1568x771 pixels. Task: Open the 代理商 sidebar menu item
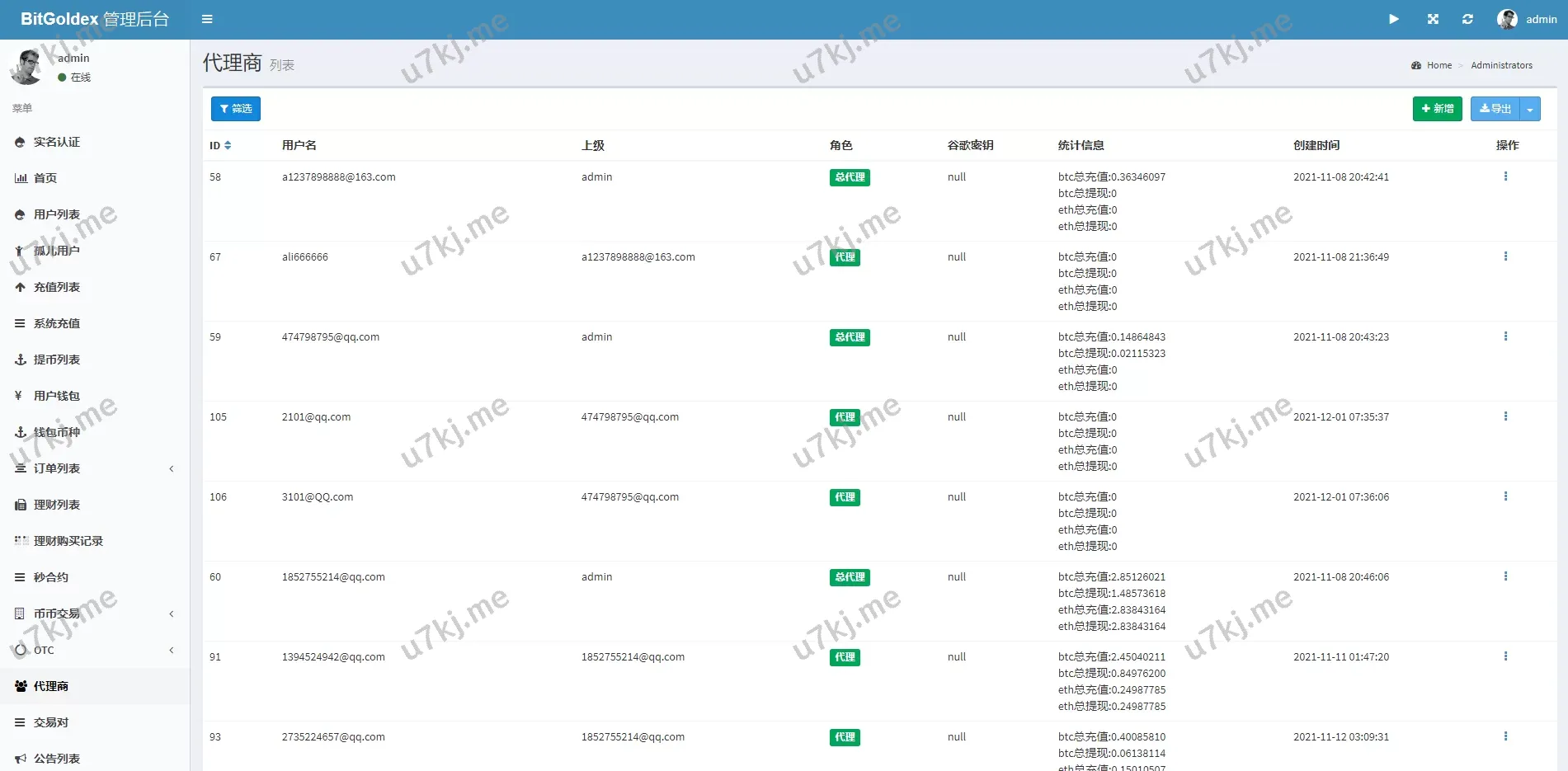[49, 685]
